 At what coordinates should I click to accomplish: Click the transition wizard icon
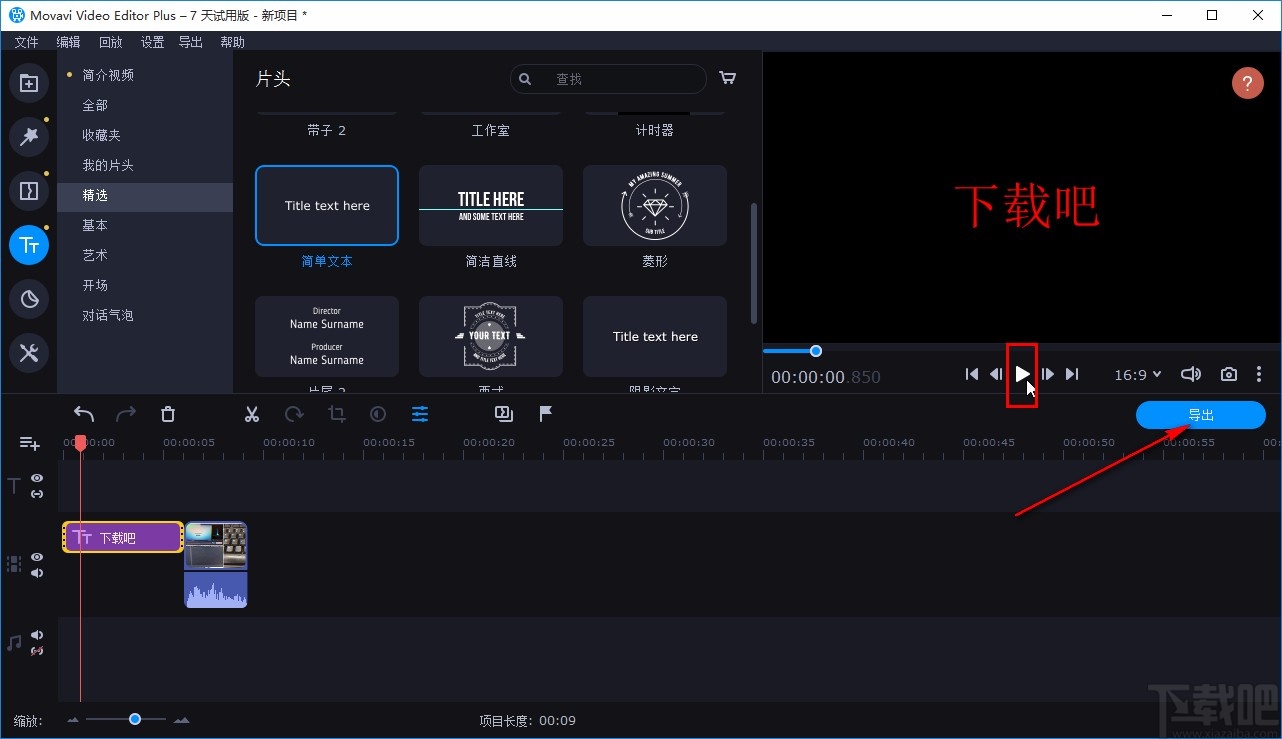(504, 414)
